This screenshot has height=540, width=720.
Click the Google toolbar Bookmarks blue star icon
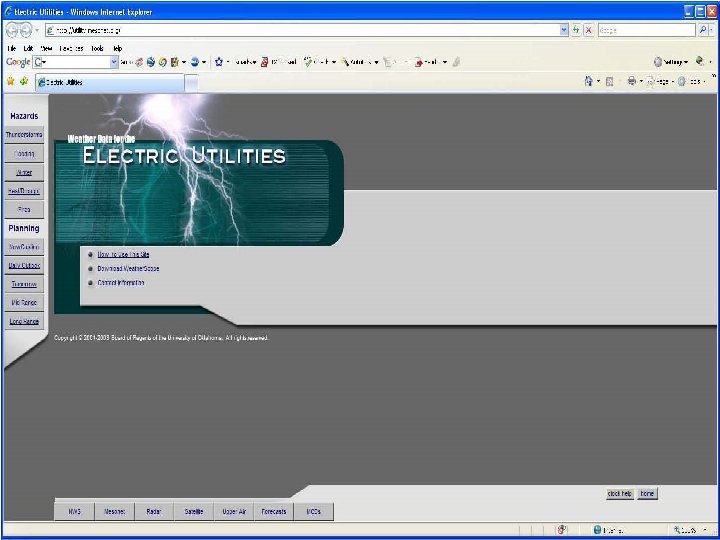219,62
